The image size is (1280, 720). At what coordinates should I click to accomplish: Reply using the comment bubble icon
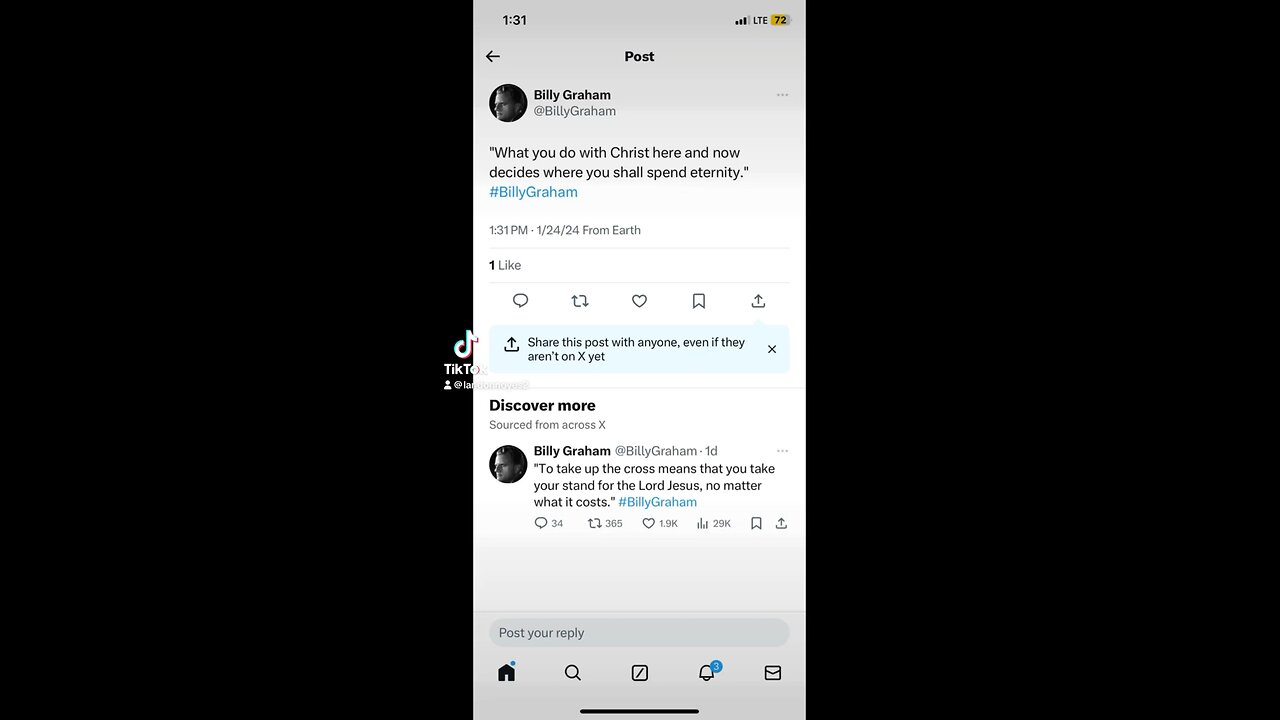point(520,301)
